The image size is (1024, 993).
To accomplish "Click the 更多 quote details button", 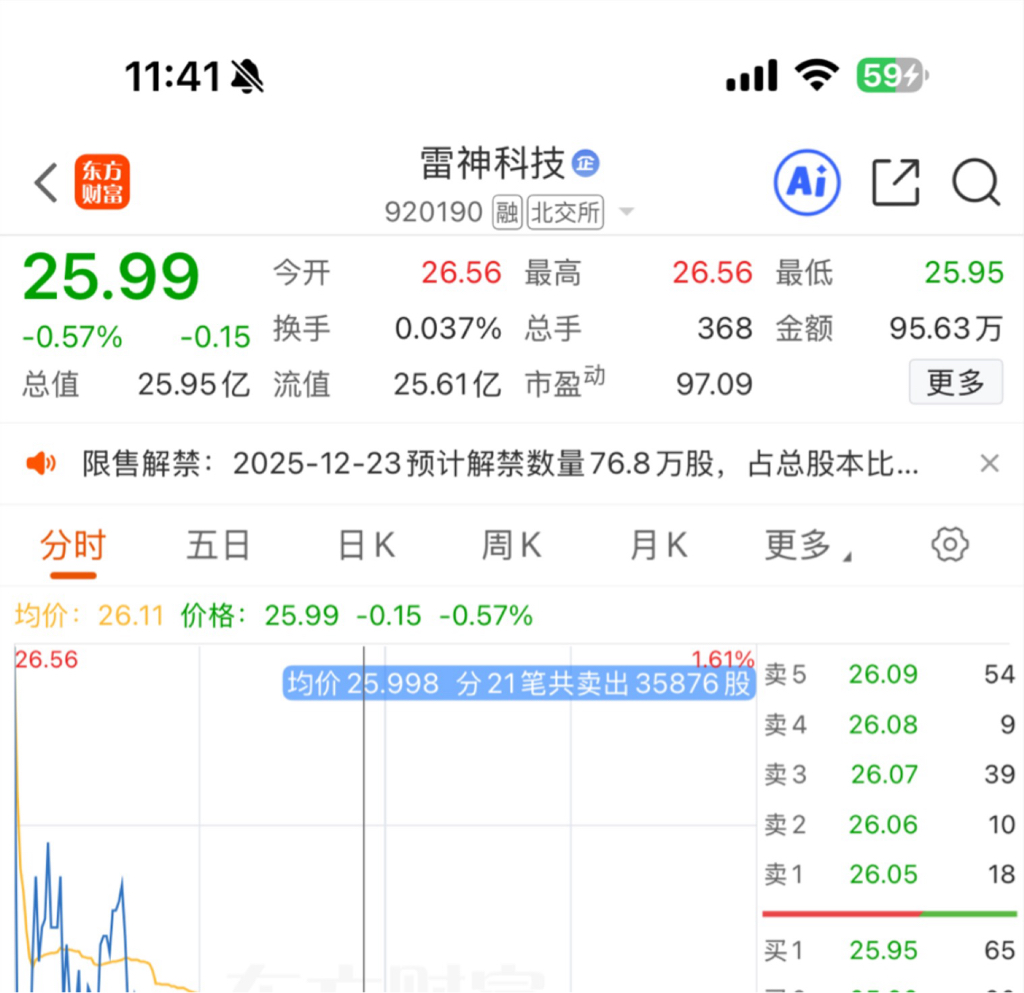I will 955,383.
